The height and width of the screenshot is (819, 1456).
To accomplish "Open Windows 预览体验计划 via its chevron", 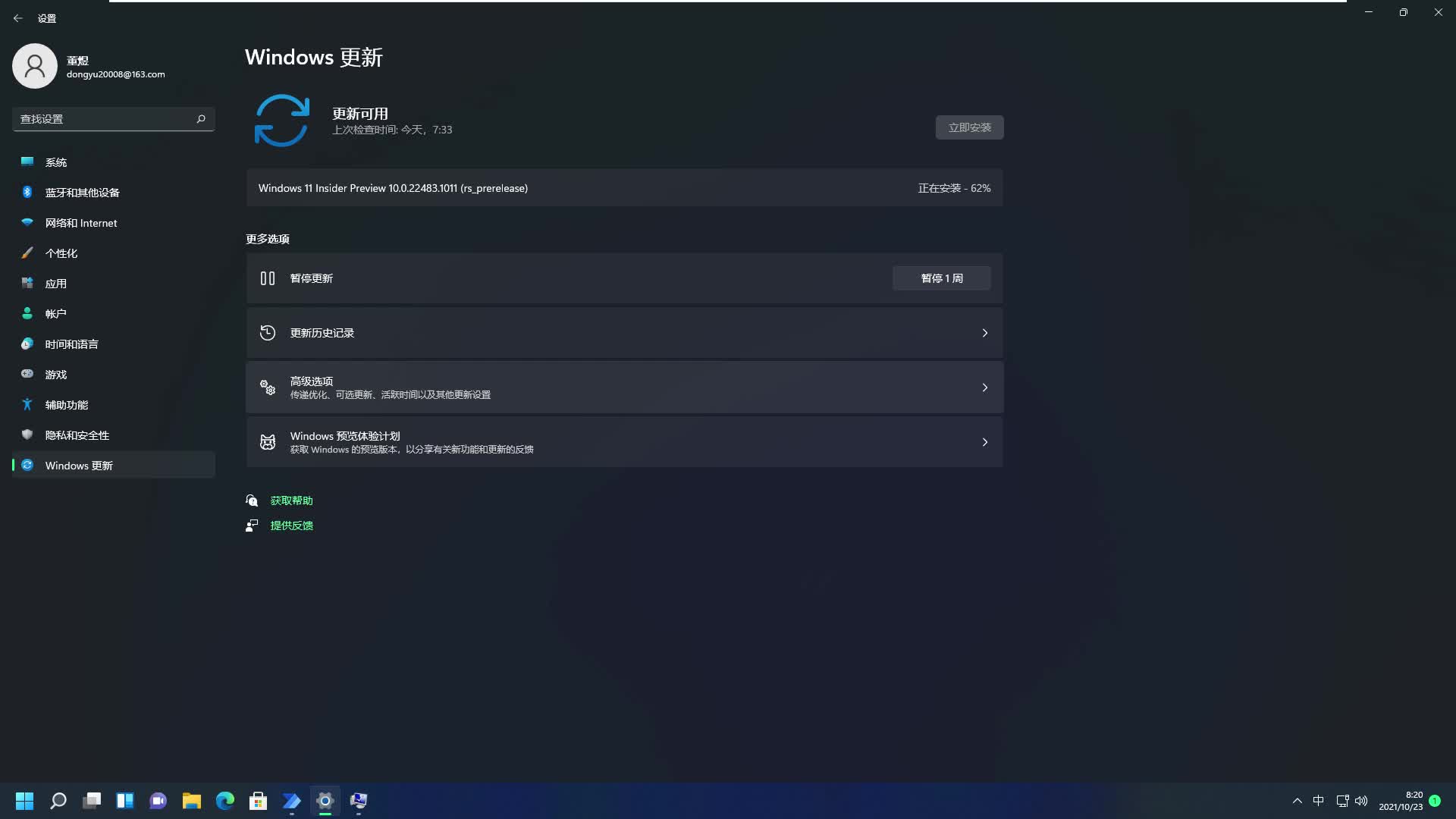I will (x=985, y=442).
